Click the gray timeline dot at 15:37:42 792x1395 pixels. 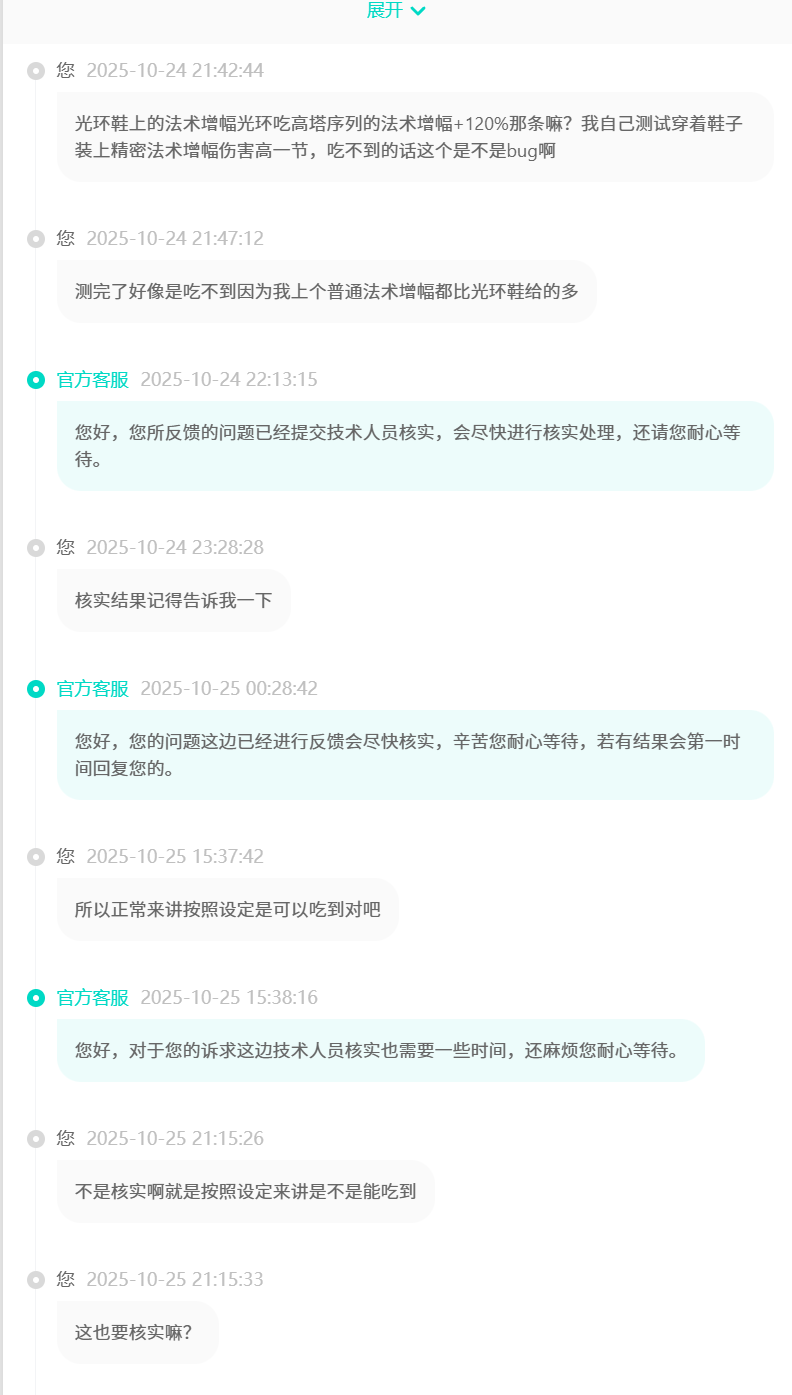[x=36, y=857]
